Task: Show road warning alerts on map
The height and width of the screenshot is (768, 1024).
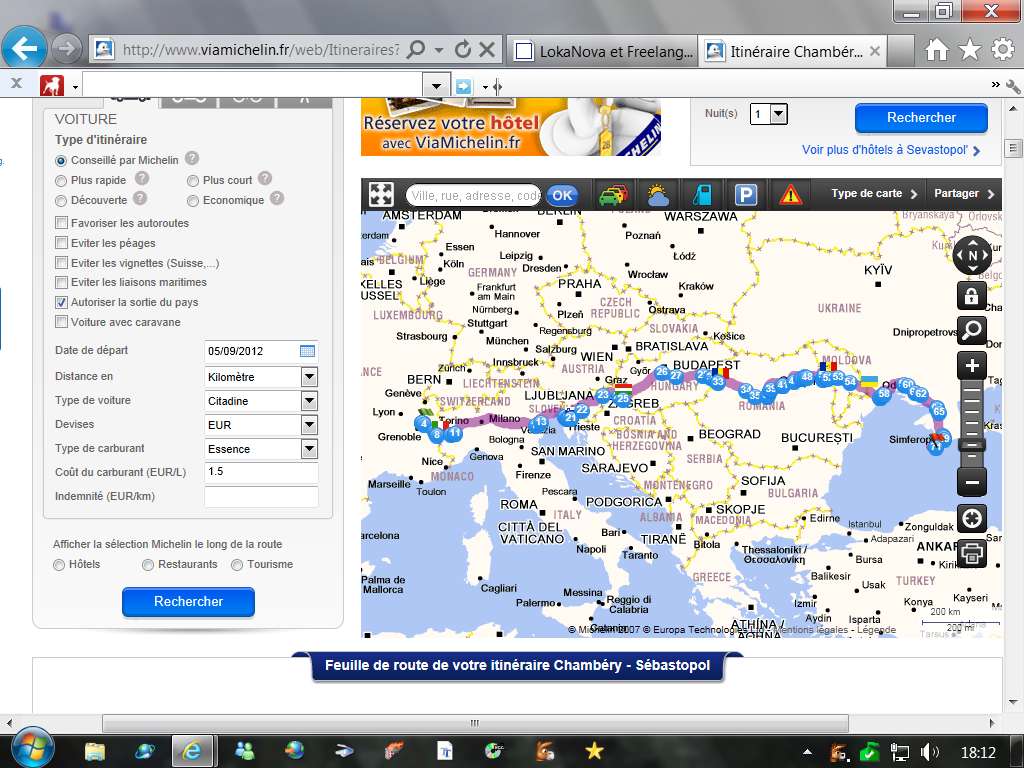Action: [791, 195]
